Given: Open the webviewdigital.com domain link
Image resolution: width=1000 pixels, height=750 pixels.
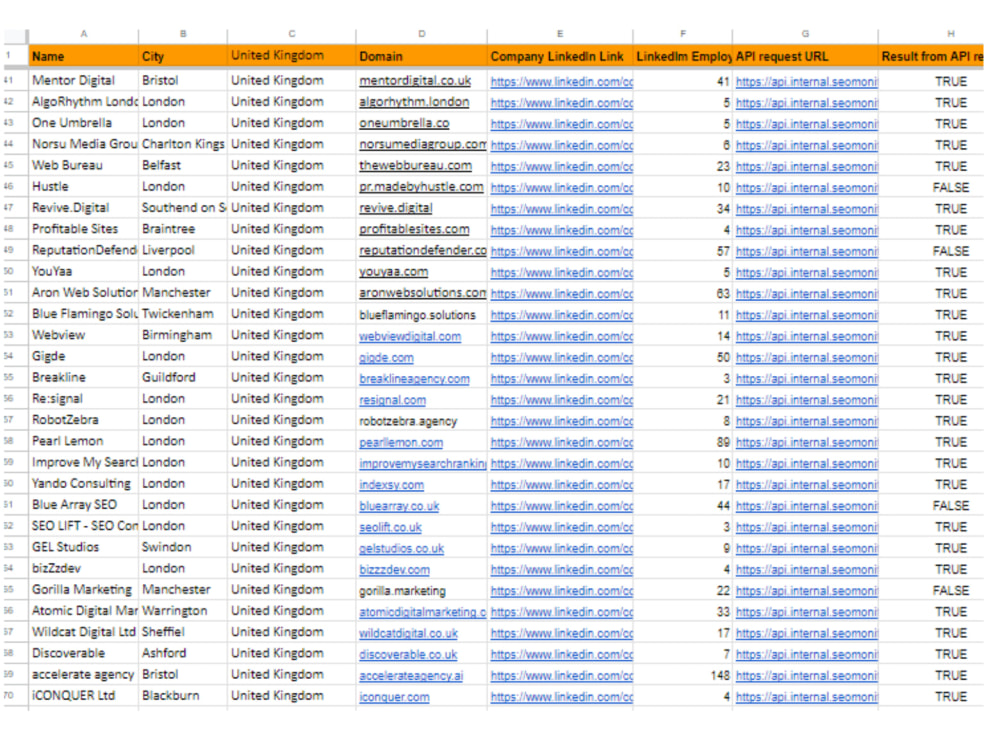Looking at the screenshot, I should (409, 335).
